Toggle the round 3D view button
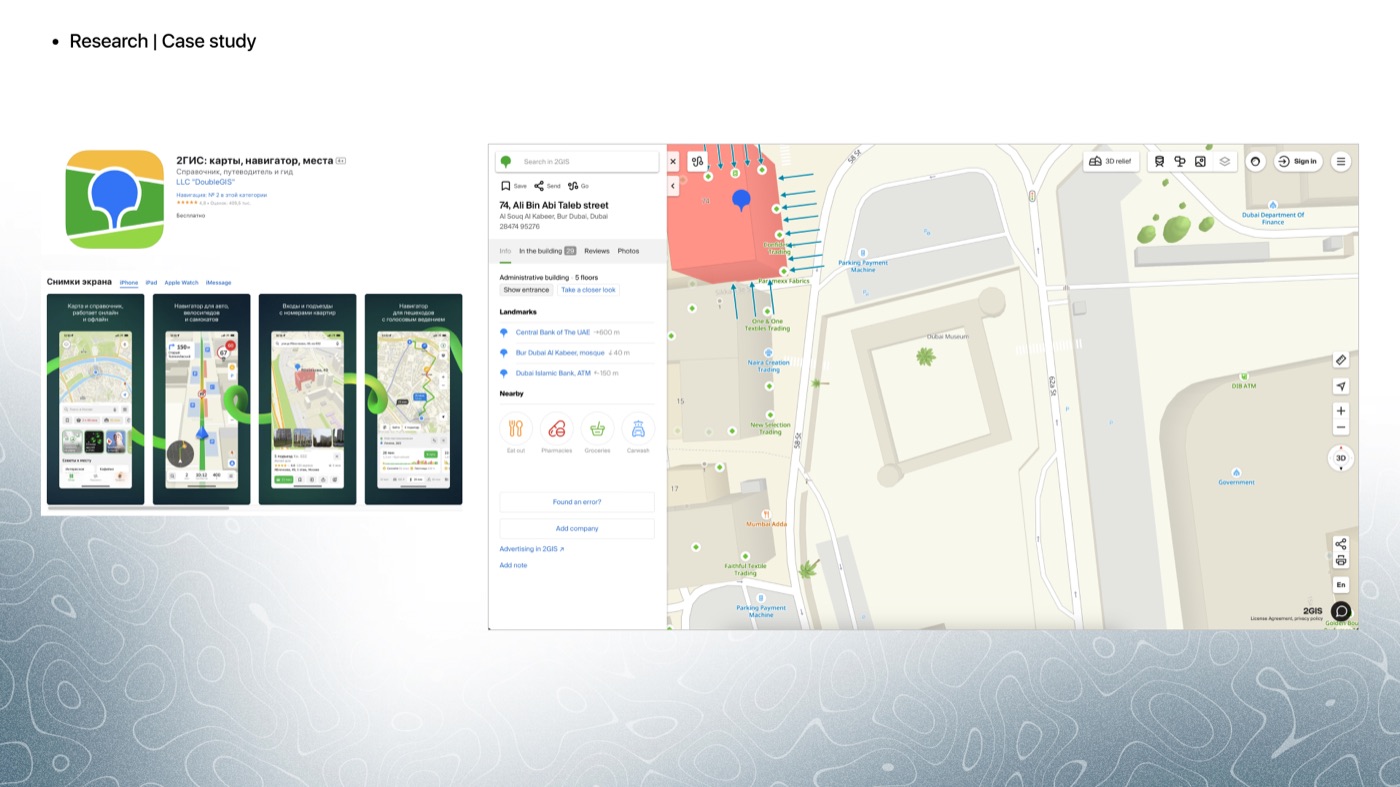Viewport: 1400px width, 787px height. pos(1341,458)
